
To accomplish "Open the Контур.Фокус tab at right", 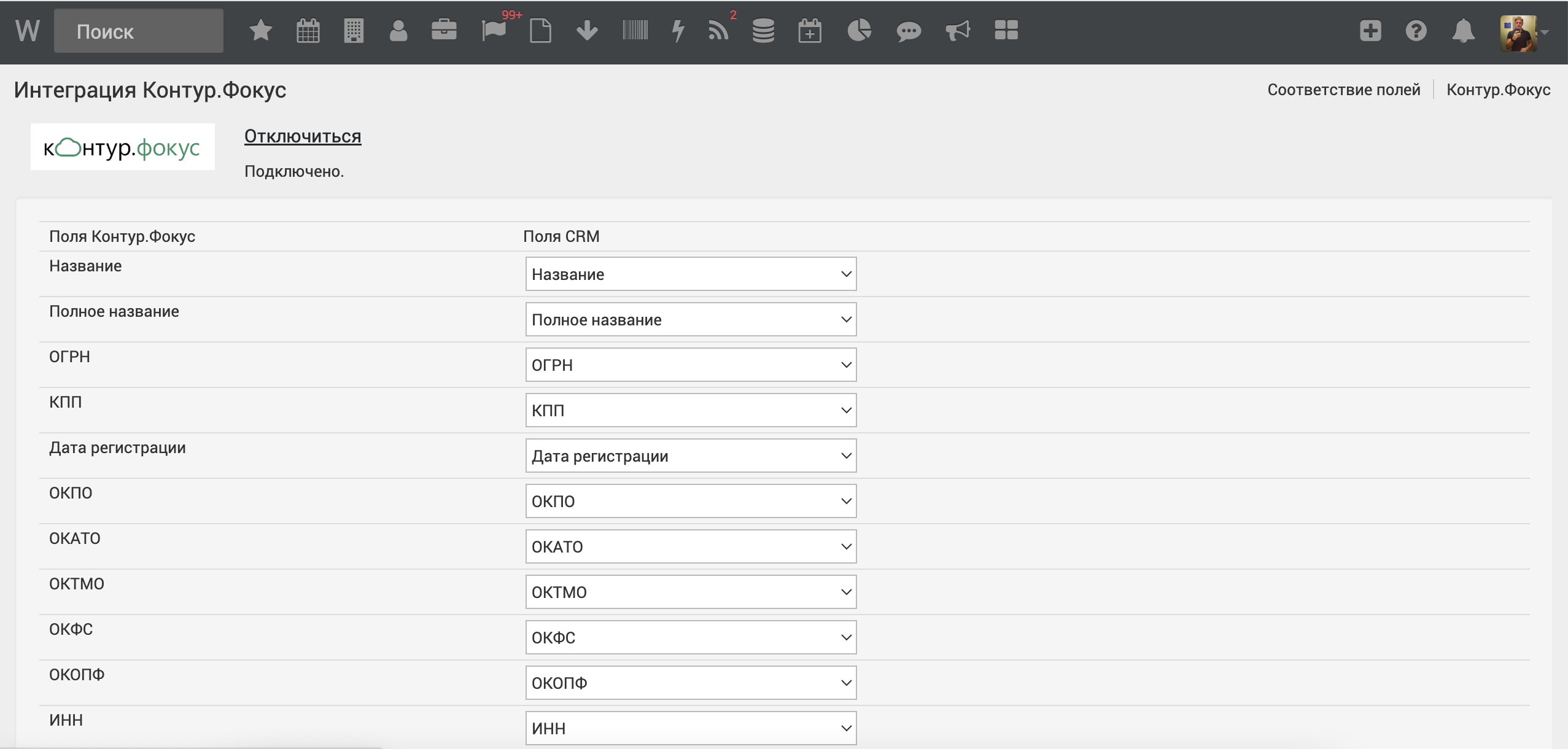I will 1498,90.
